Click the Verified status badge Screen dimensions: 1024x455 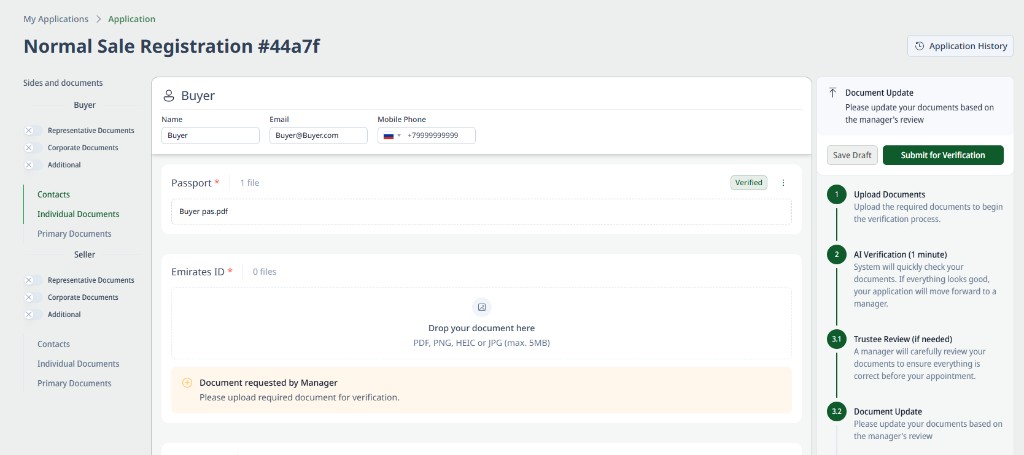pyautogui.click(x=748, y=183)
